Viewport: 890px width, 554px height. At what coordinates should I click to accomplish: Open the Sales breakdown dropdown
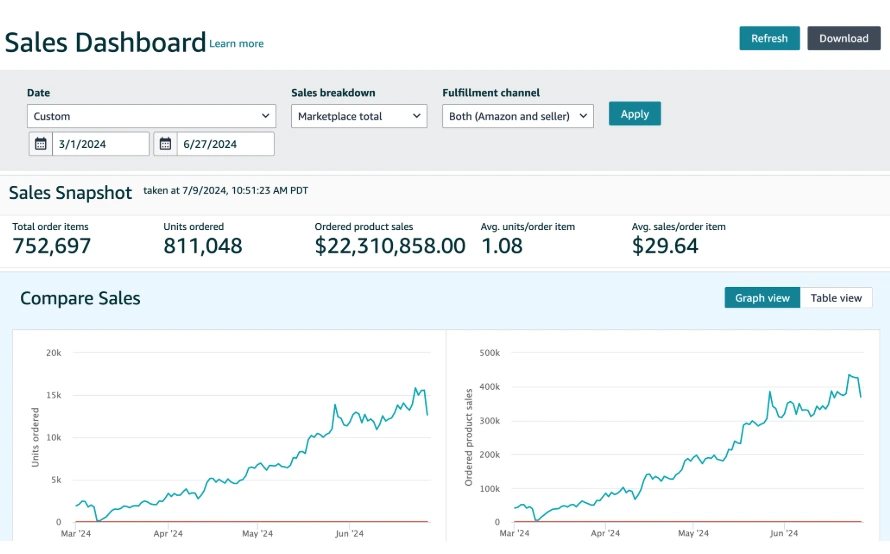360,116
